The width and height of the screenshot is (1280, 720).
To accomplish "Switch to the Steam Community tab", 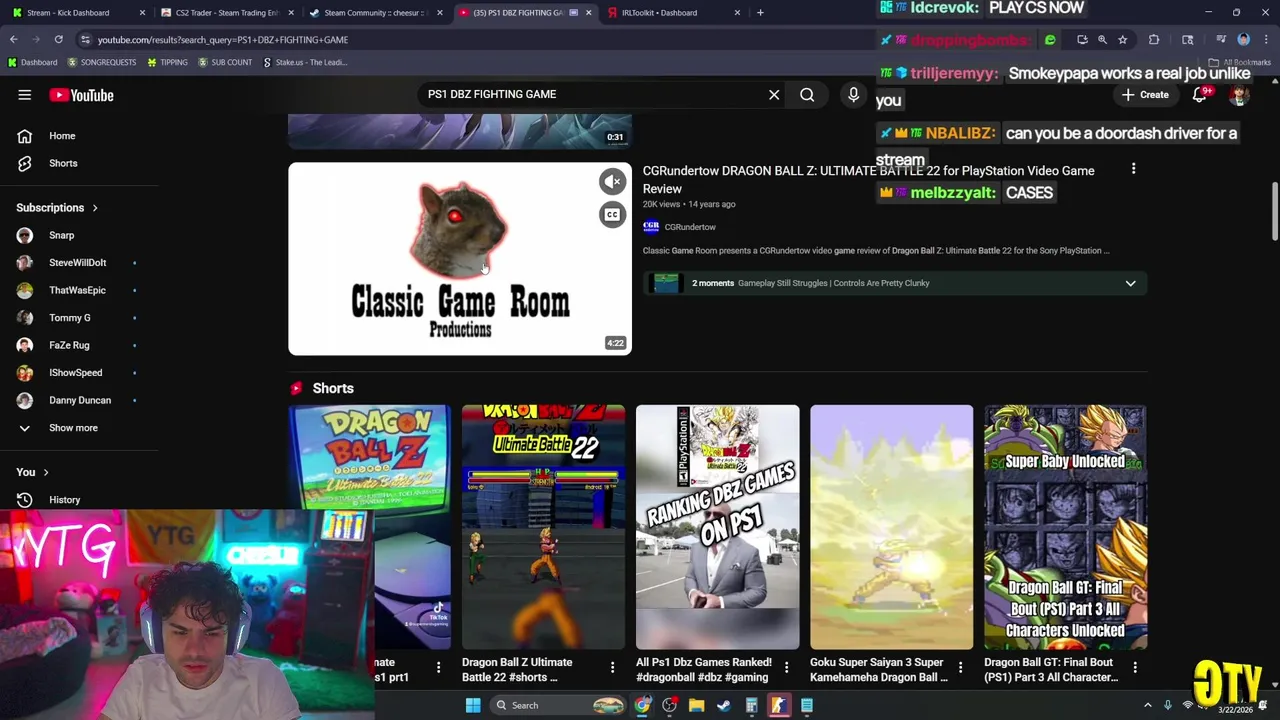I will click(x=376, y=13).
